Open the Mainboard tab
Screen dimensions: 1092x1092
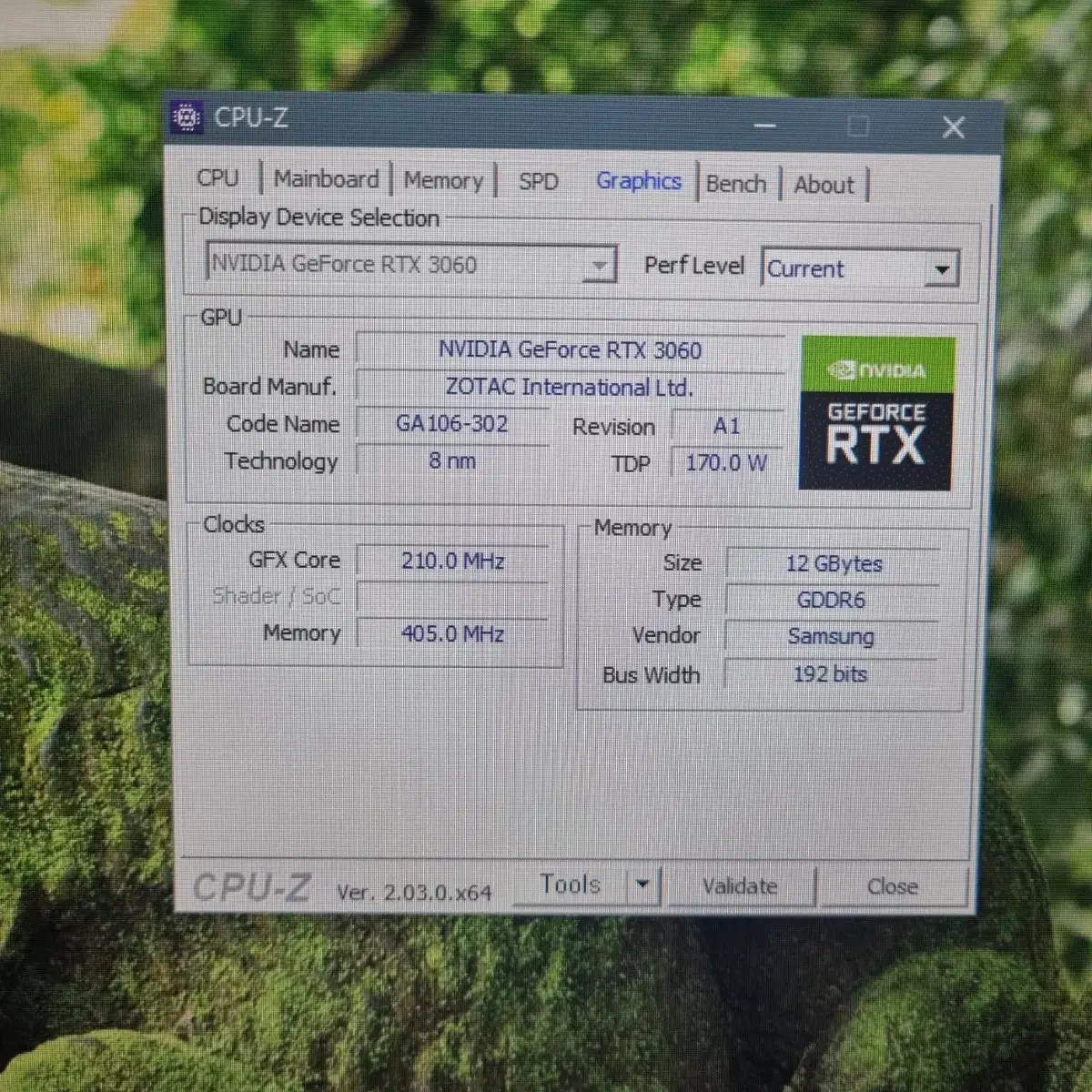pos(326,178)
